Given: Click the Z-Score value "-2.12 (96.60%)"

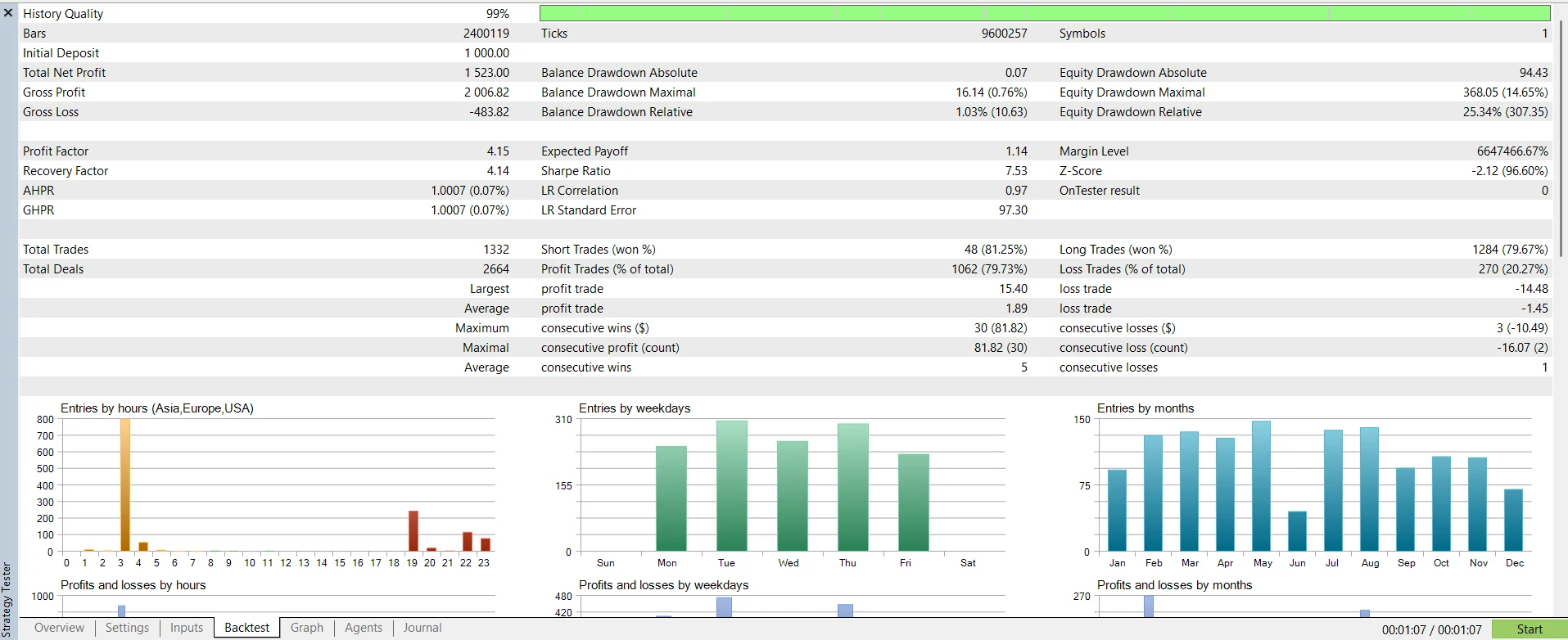Looking at the screenshot, I should pos(1509,171).
